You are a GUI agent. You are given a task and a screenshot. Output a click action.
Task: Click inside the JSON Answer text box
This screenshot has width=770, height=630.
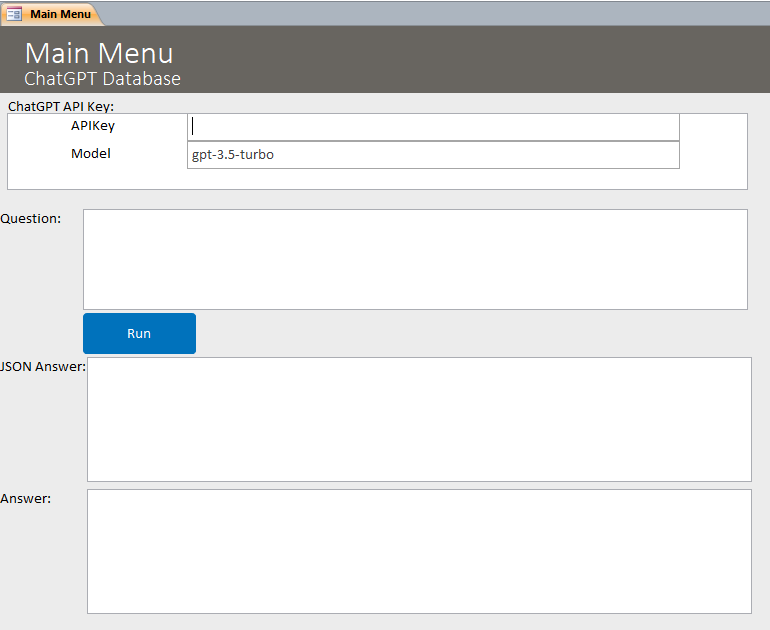click(419, 419)
